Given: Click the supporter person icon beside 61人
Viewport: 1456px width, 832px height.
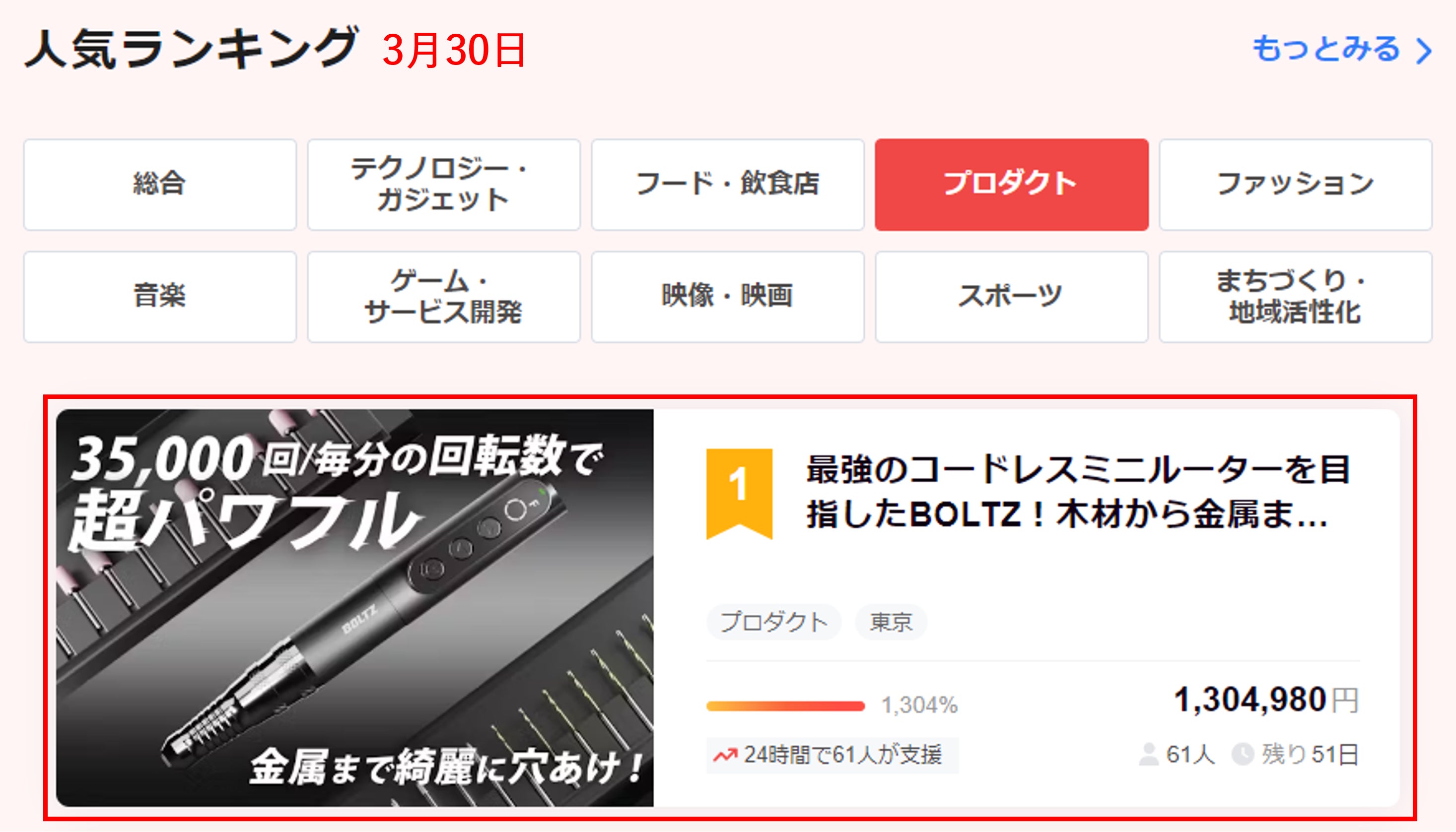Looking at the screenshot, I should 1148,754.
